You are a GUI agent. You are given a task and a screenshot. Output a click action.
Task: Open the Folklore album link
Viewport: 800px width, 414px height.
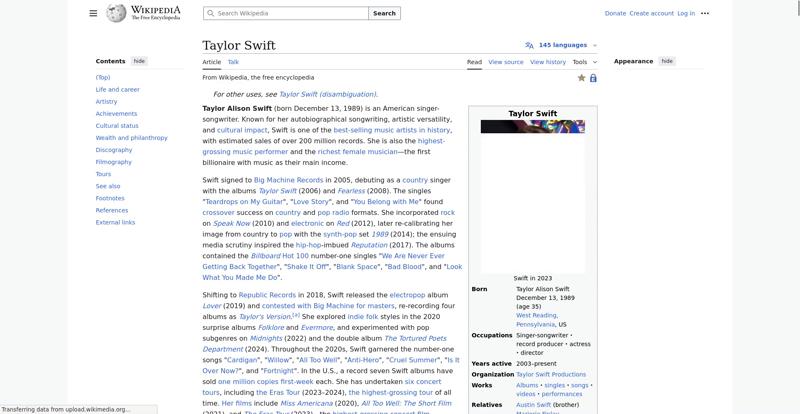tap(271, 328)
